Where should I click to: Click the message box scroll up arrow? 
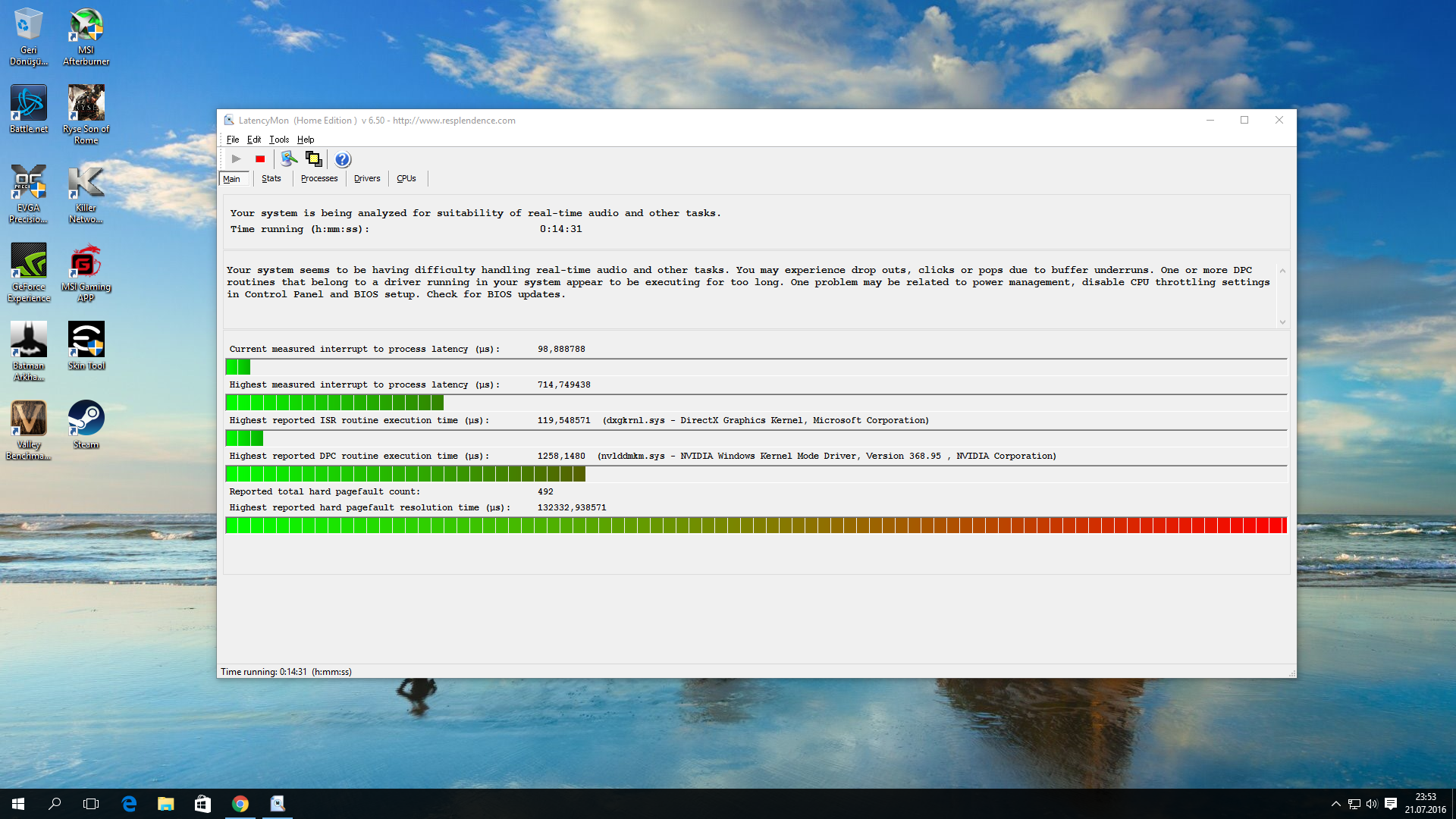click(1282, 271)
